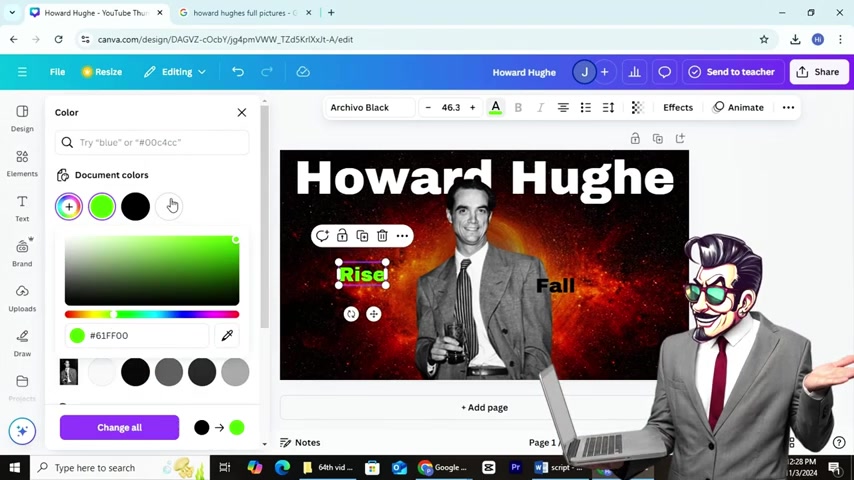Click the hex code #61FF00 field
854x480 pixels.
click(137, 335)
